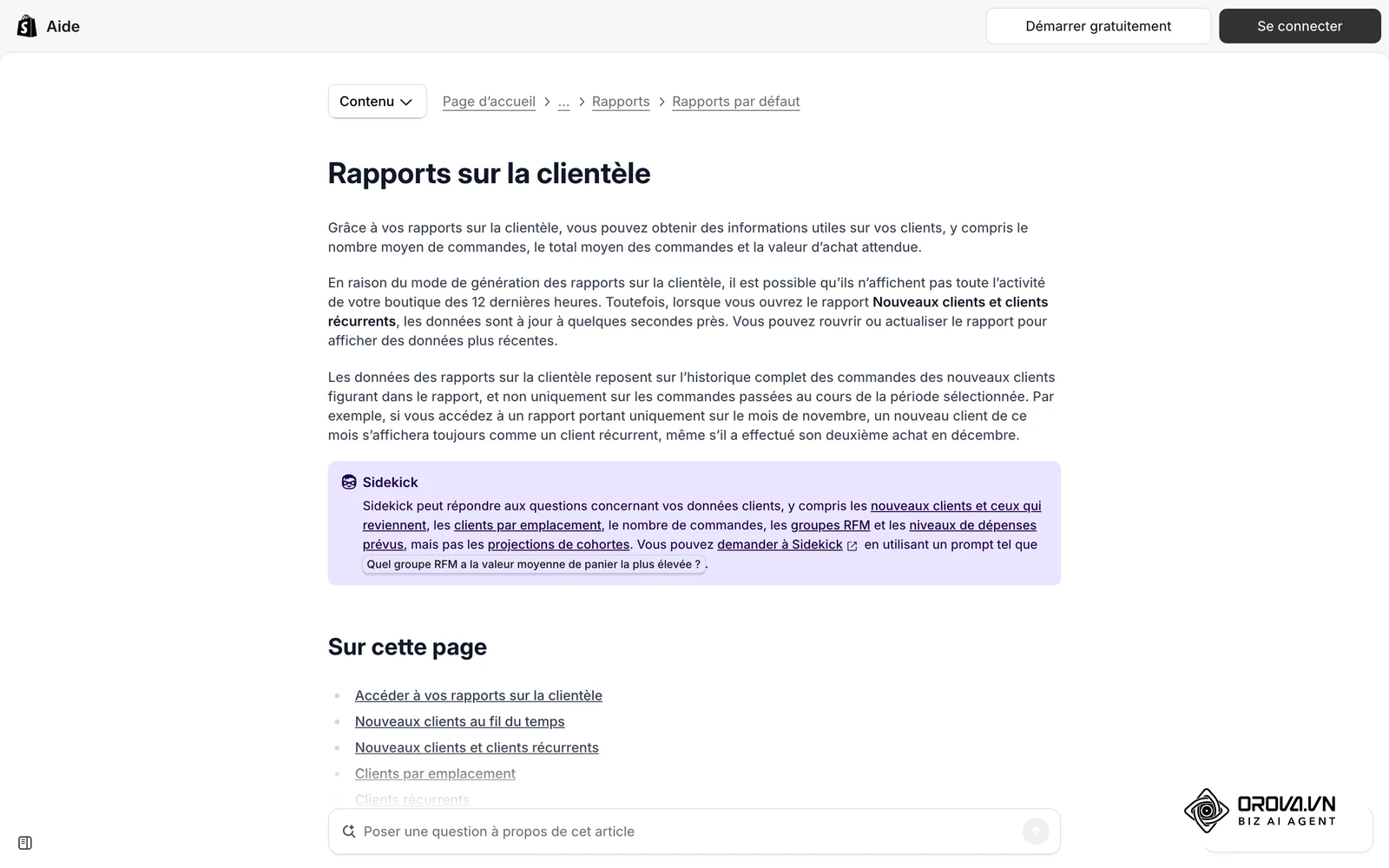Click the external link icon after 'demander à Sidekick'
Screen dimensions: 1389x868
[852, 546]
